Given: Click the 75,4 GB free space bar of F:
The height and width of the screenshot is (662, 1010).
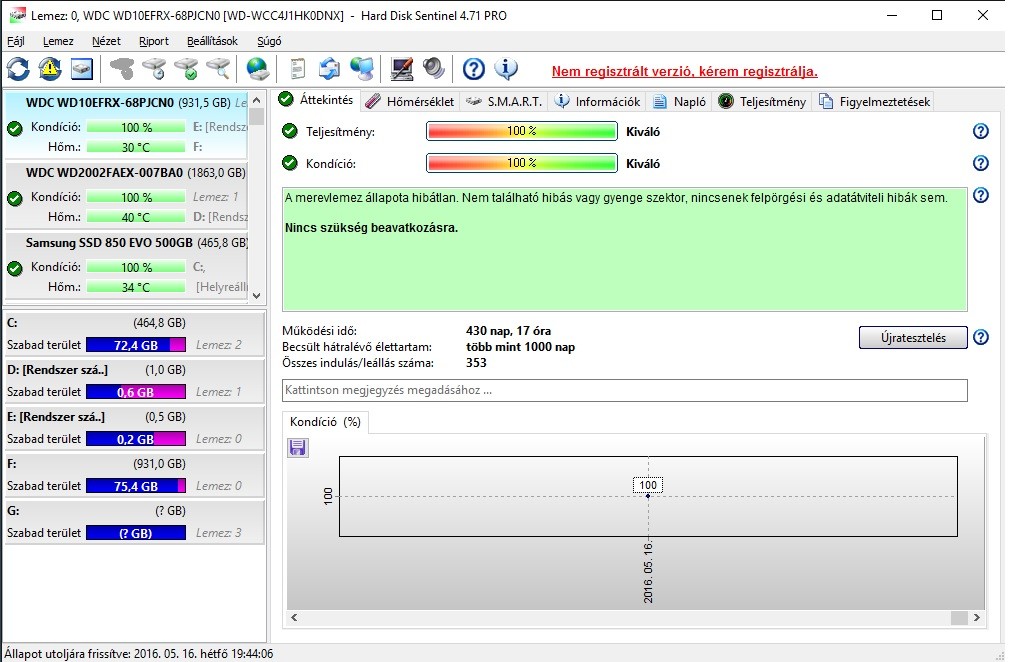Looking at the screenshot, I should click(136, 486).
